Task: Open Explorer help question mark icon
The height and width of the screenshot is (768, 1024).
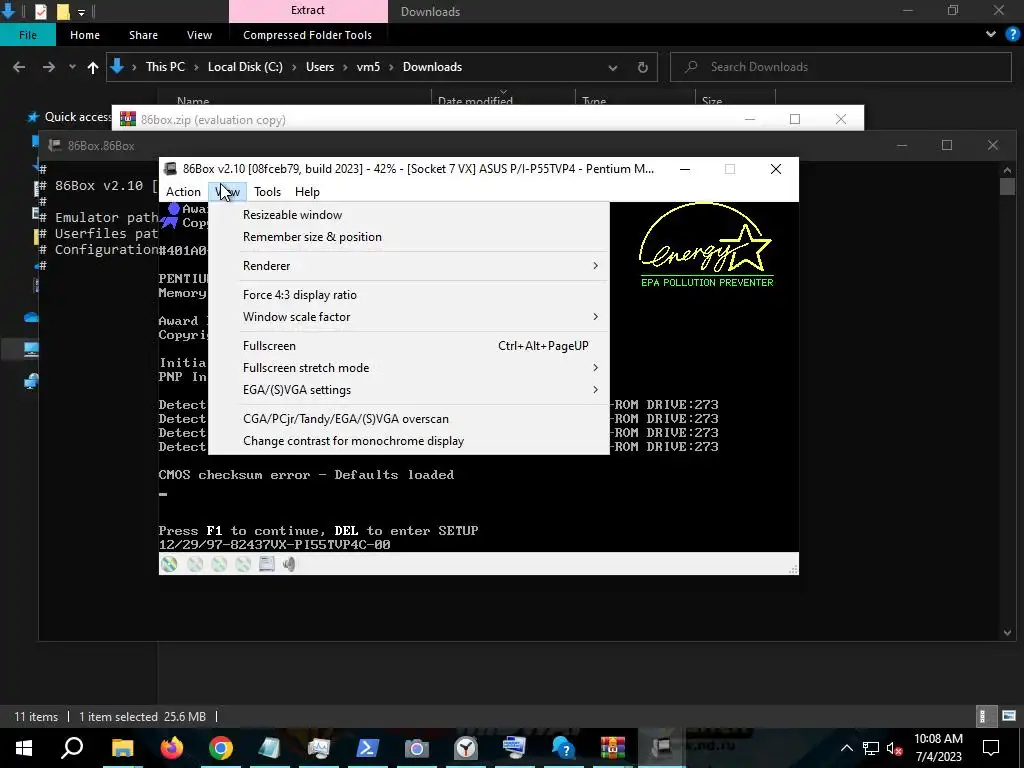Action: pos(1012,34)
